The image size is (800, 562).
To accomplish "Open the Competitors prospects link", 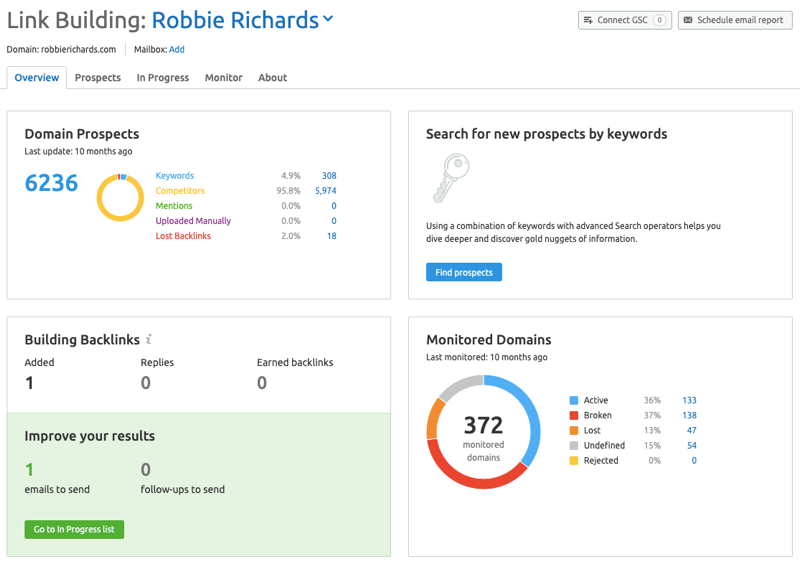I will coord(180,191).
